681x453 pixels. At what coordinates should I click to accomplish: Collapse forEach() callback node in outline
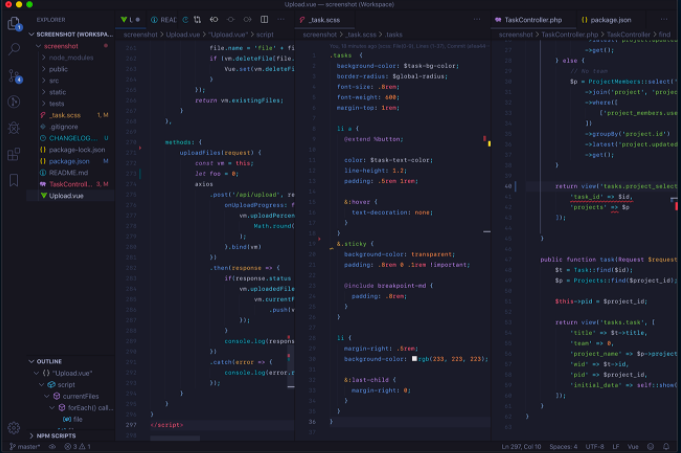pyautogui.click(x=52, y=408)
